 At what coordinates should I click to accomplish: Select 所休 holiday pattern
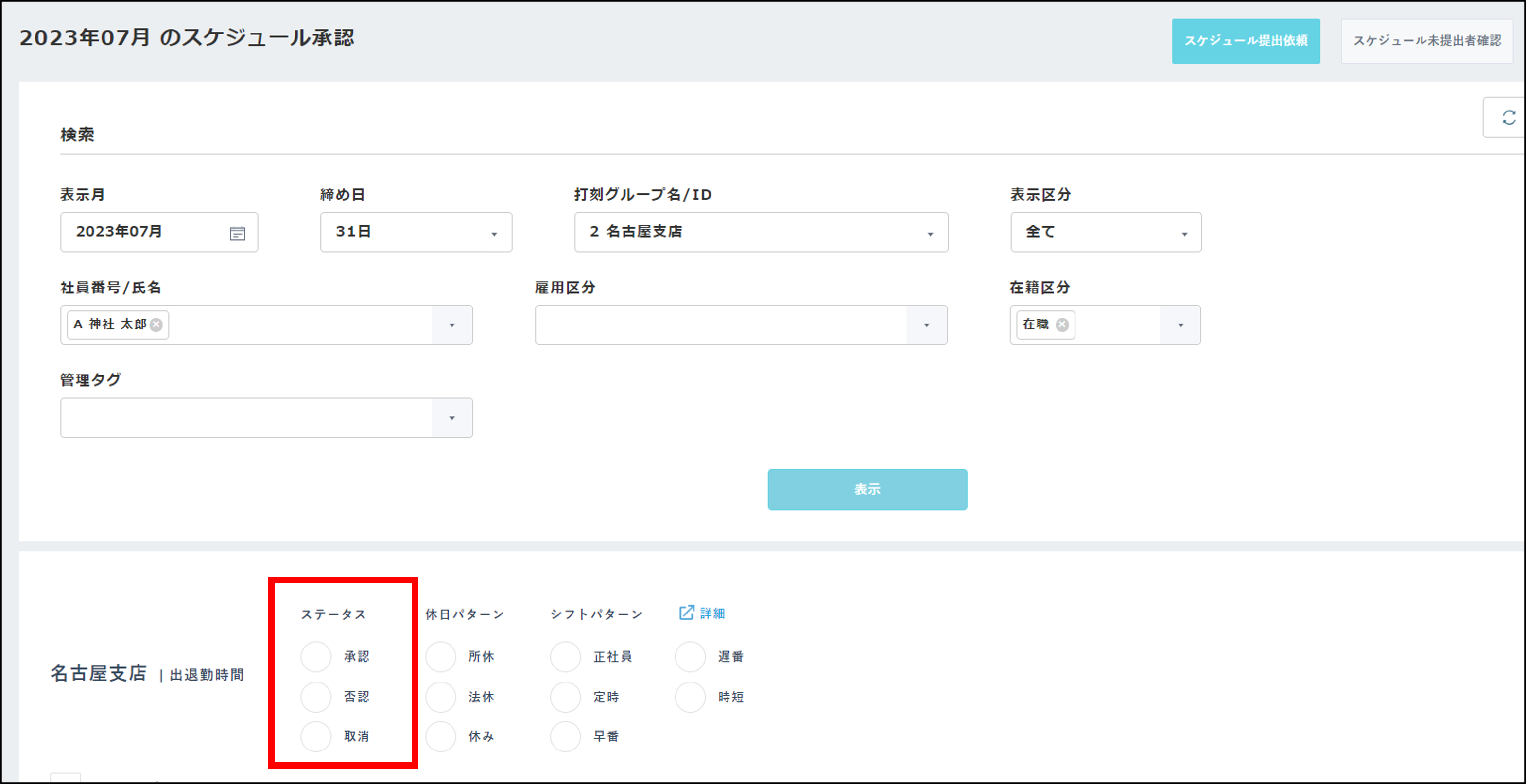coord(440,657)
